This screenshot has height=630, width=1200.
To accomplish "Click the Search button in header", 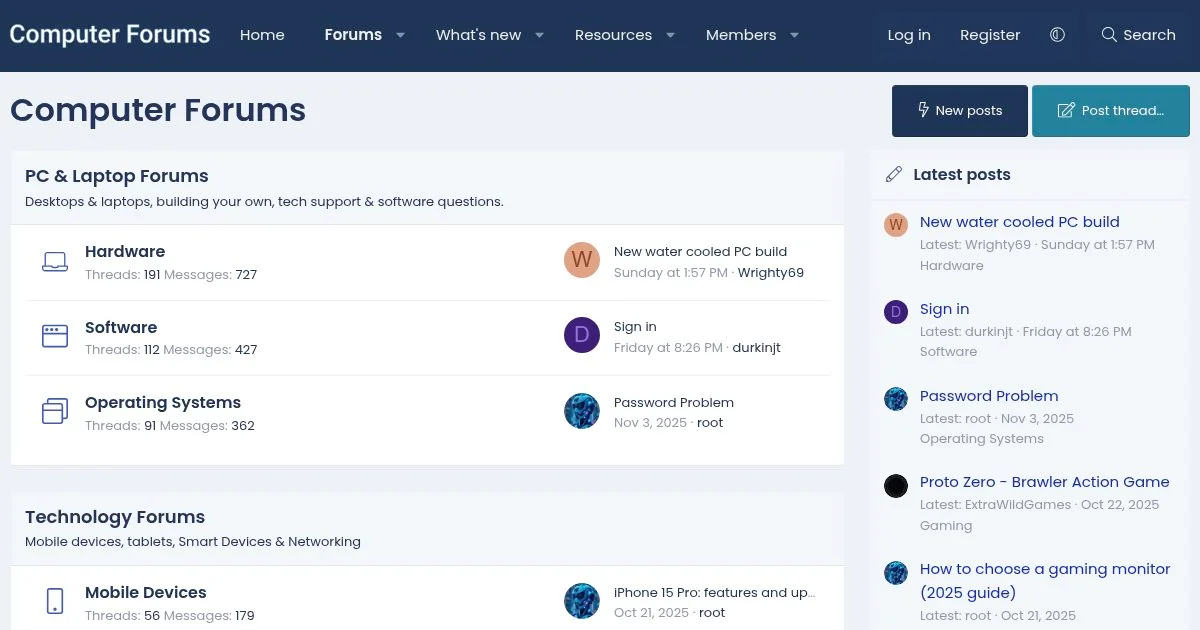I will point(1138,35).
